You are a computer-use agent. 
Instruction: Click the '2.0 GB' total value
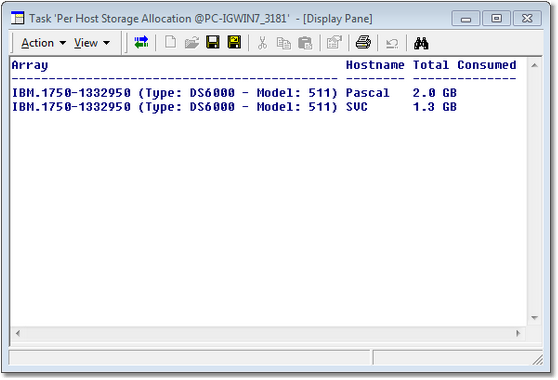pyautogui.click(x=435, y=93)
